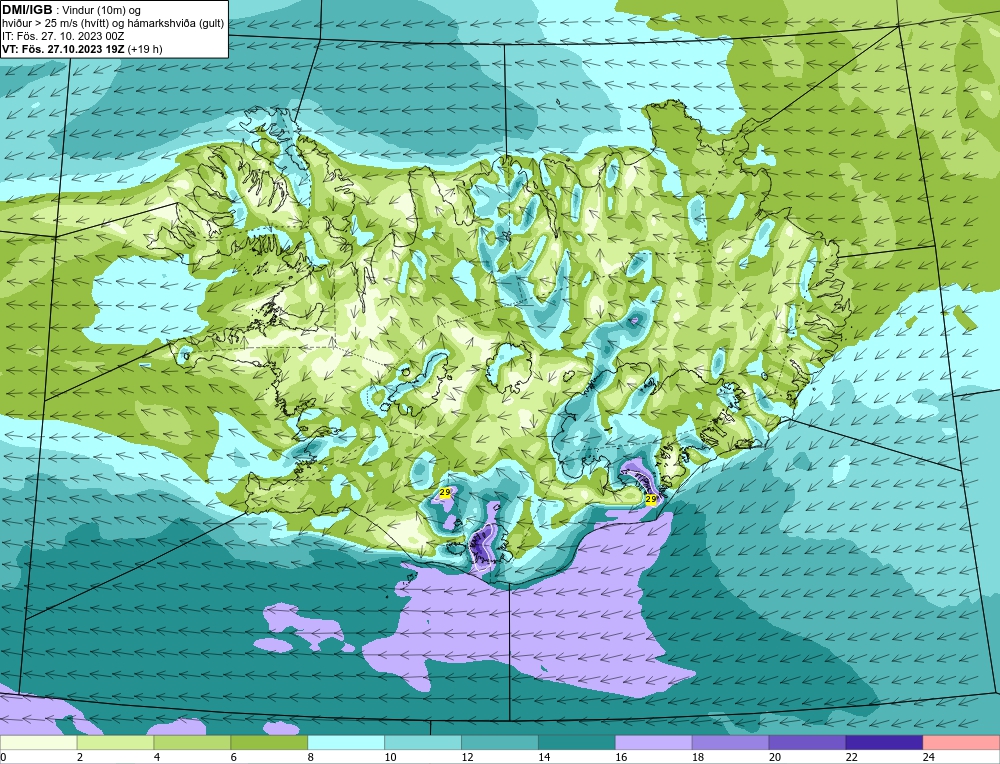Click the legend scale label "14"
This screenshot has height=764, width=1000.
click(544, 757)
